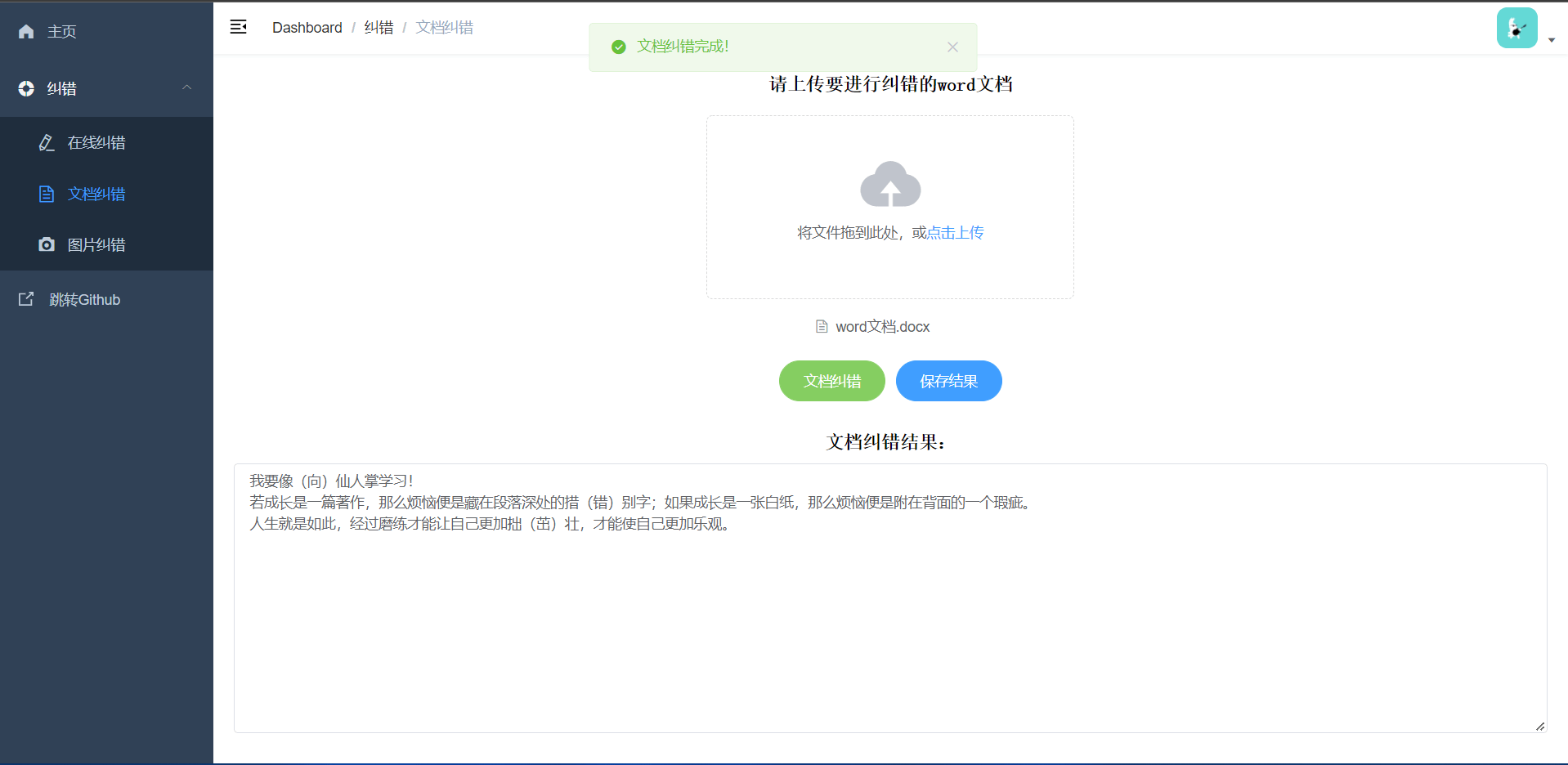Image resolution: width=1568 pixels, height=765 pixels.
Task: Dismiss the 文档纠错完成 notification
Action: [952, 47]
